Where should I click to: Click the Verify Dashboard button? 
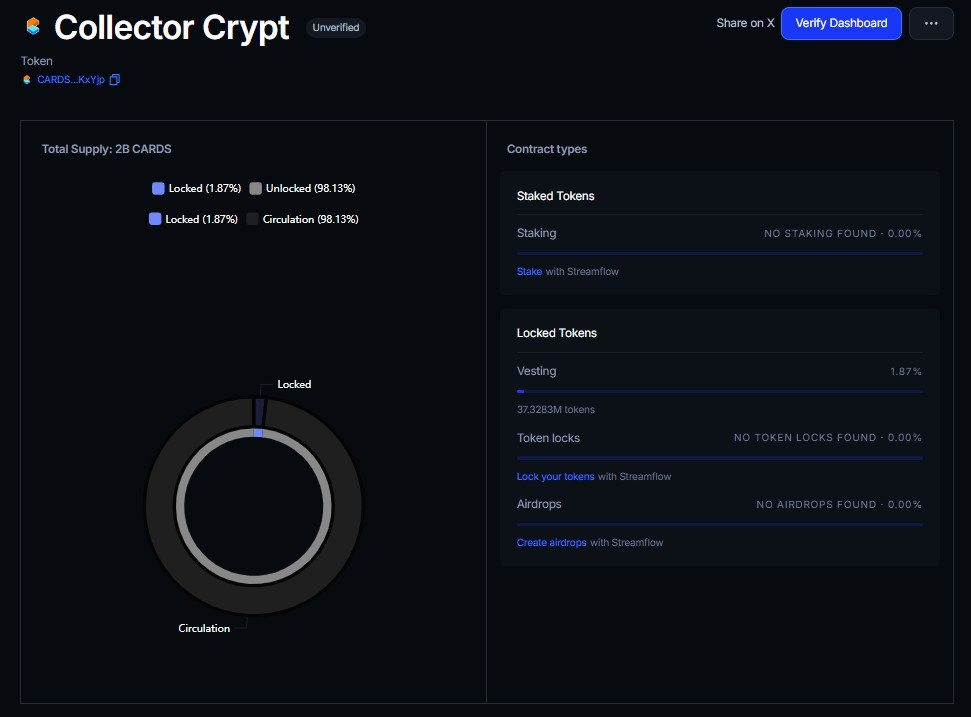[841, 24]
